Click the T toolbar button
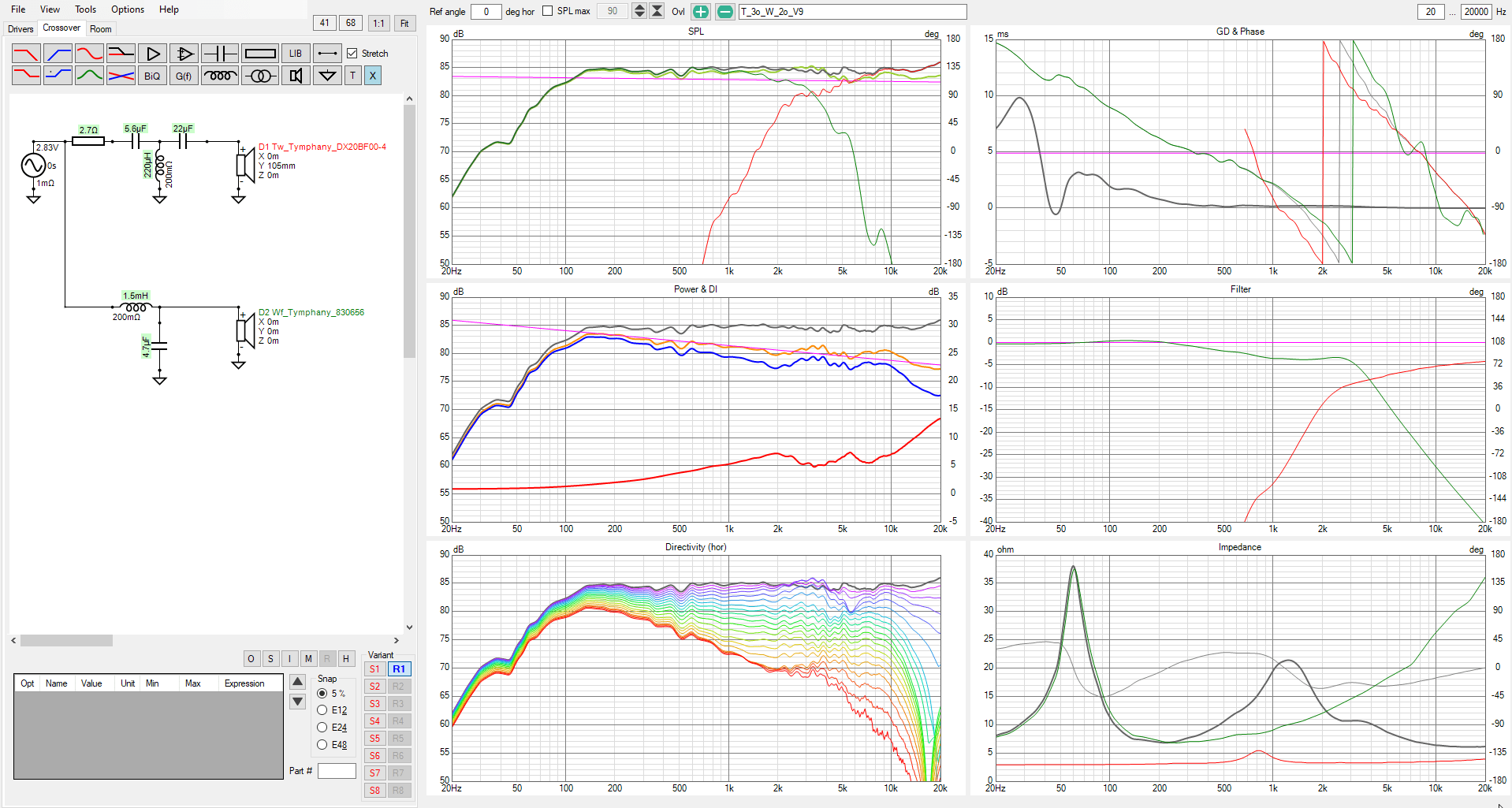 [353, 76]
